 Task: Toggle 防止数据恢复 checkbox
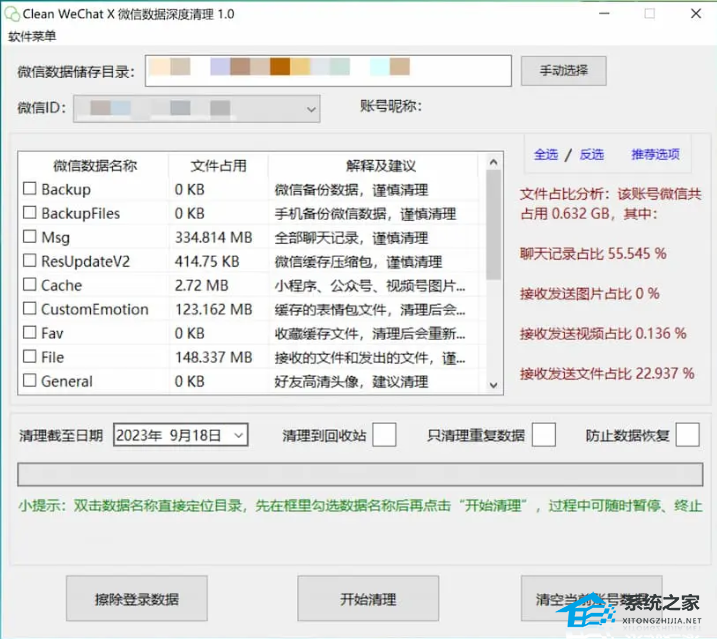tap(687, 435)
